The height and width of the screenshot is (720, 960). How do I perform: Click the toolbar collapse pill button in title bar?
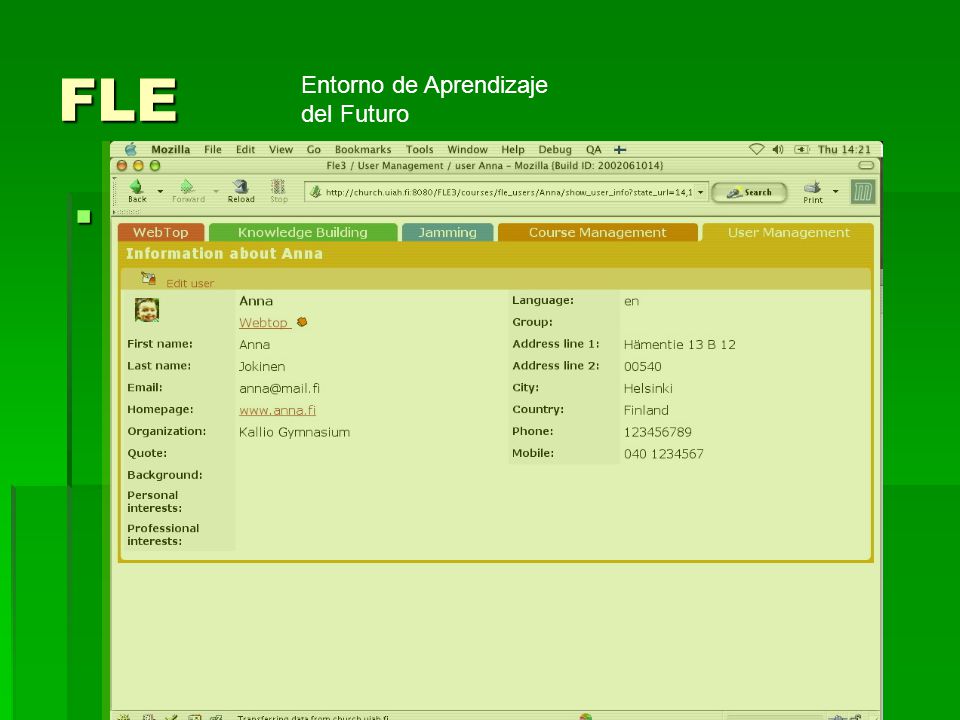(866, 165)
